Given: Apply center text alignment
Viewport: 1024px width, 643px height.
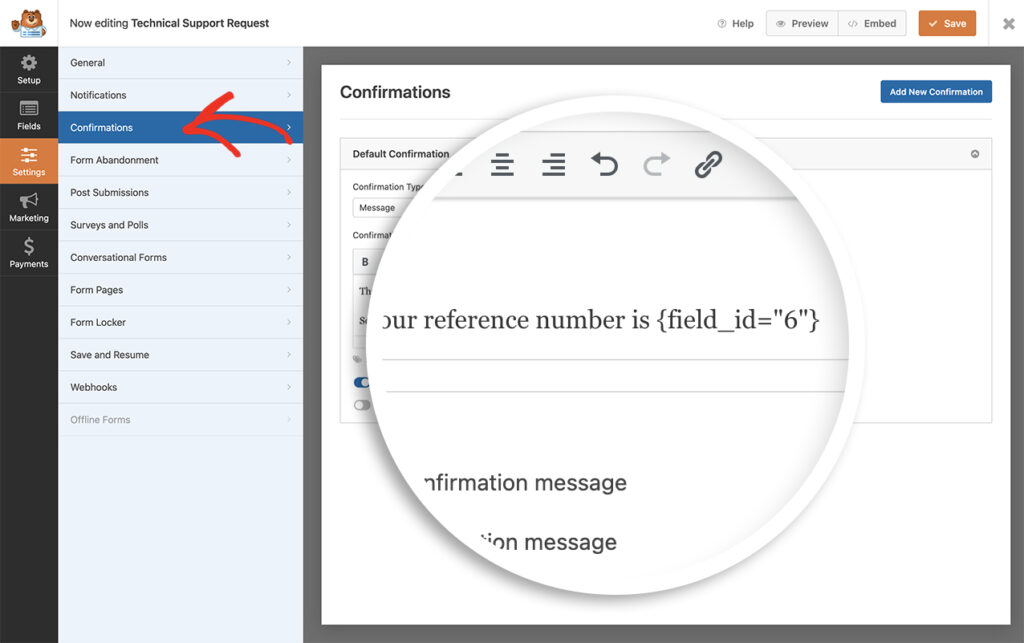Looking at the screenshot, I should click(x=503, y=165).
